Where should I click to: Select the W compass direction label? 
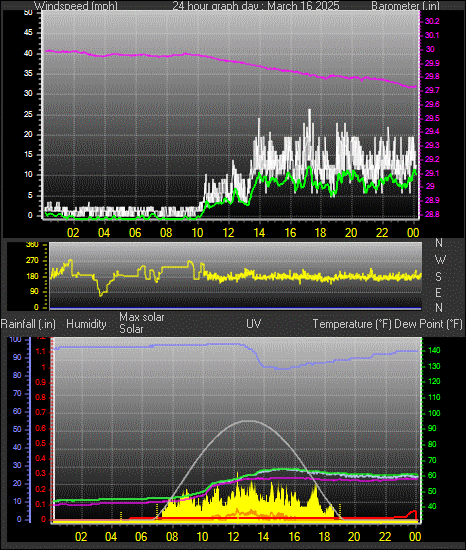(x=440, y=260)
